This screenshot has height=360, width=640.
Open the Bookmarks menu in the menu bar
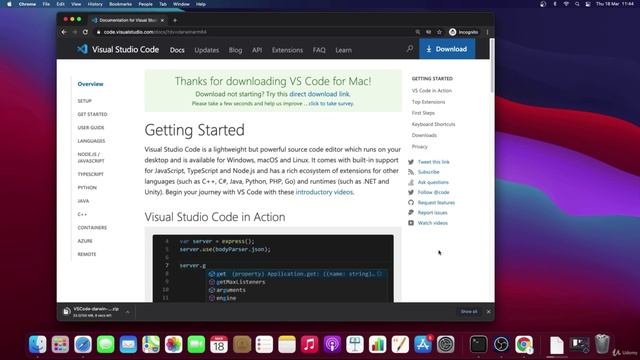[120, 4]
